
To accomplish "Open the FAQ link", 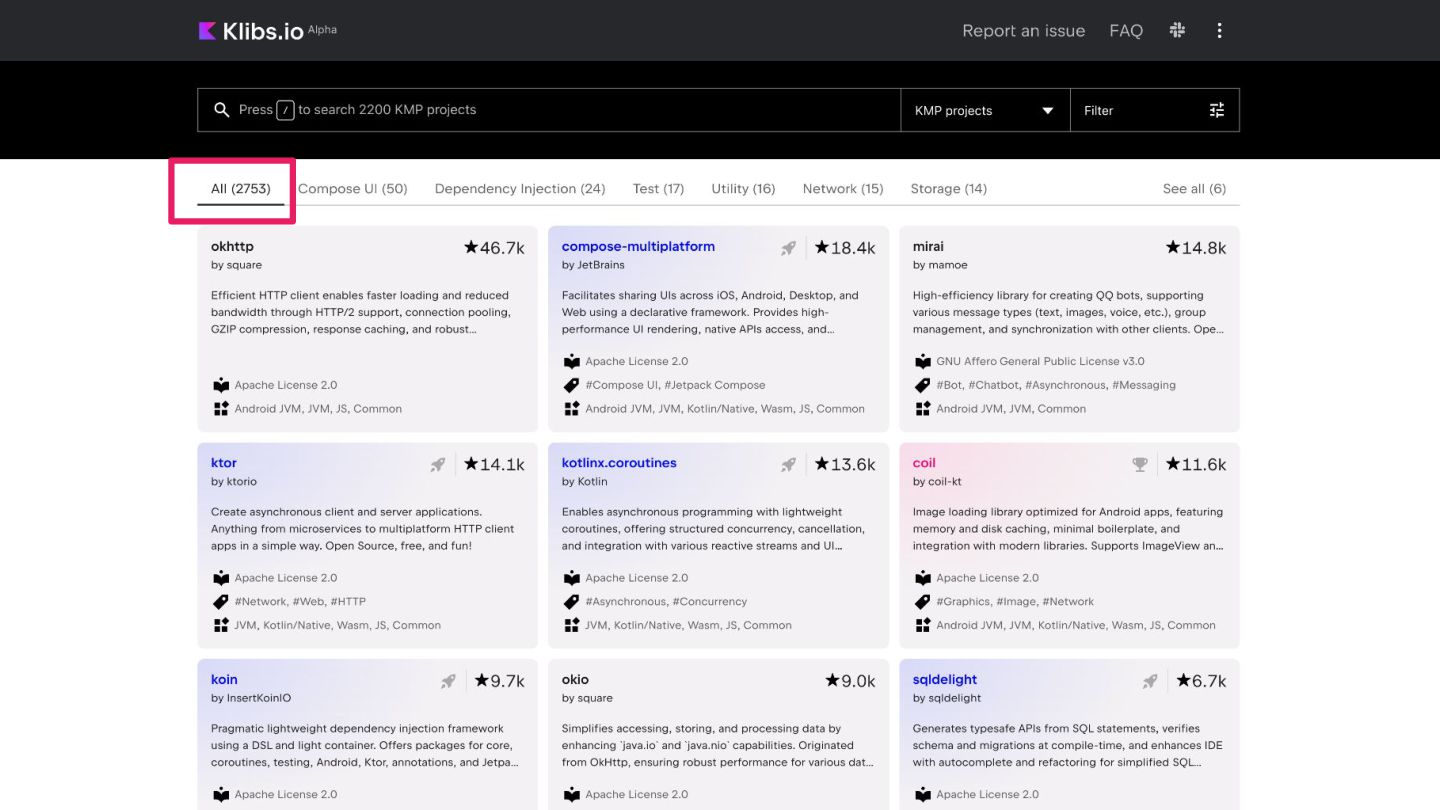I will click(x=1126, y=31).
